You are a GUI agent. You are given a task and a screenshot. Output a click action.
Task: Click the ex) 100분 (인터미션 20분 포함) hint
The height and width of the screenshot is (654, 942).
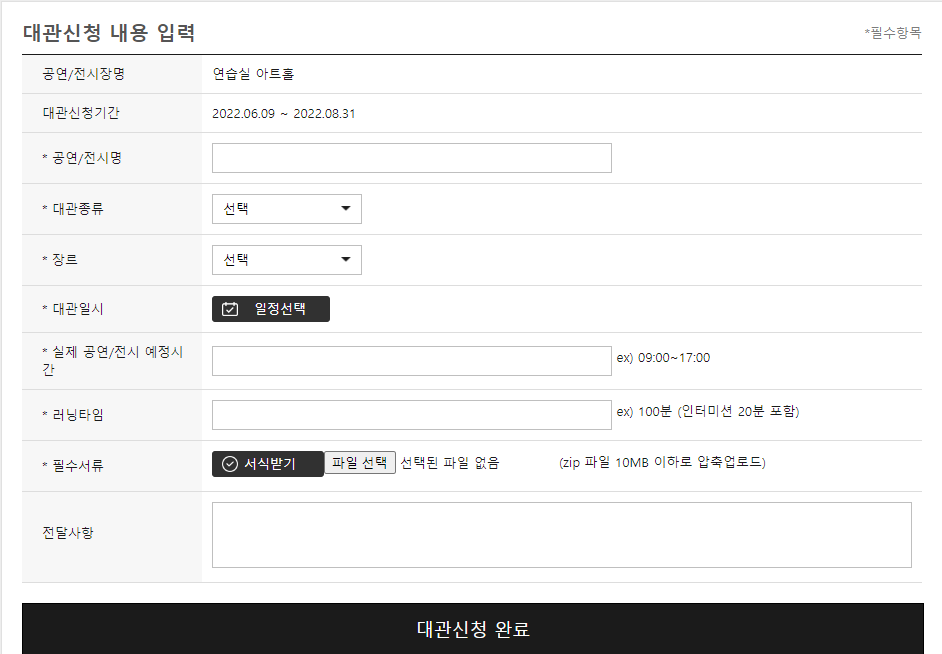(x=708, y=411)
